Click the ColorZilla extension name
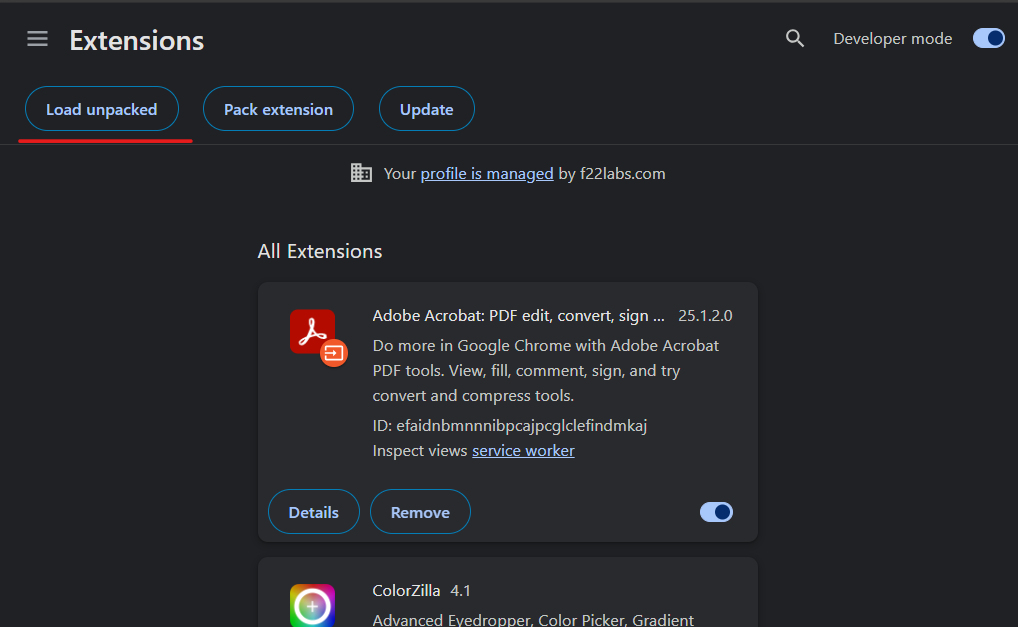 (406, 591)
